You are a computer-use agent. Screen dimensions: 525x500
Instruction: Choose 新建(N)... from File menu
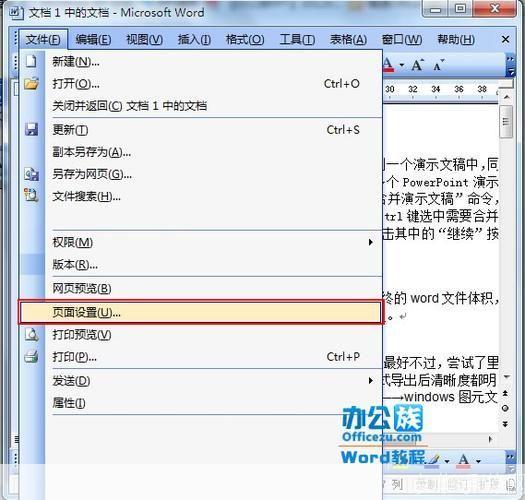[x=201, y=62]
